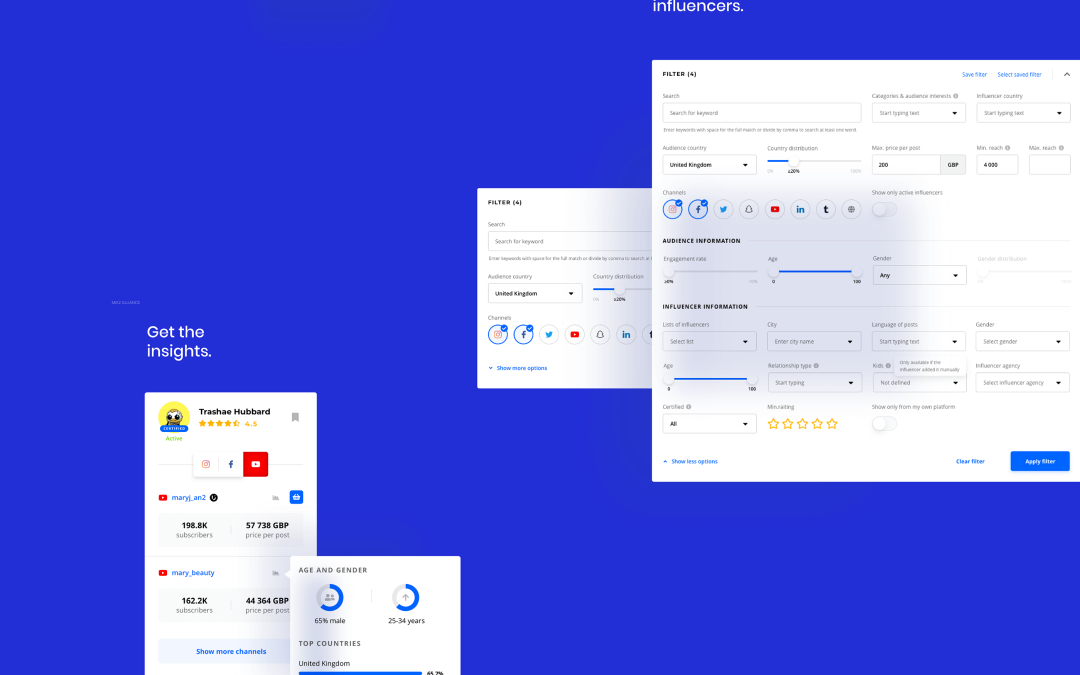
Task: Select Twitter channel in the expanded filter panel
Action: tap(723, 209)
